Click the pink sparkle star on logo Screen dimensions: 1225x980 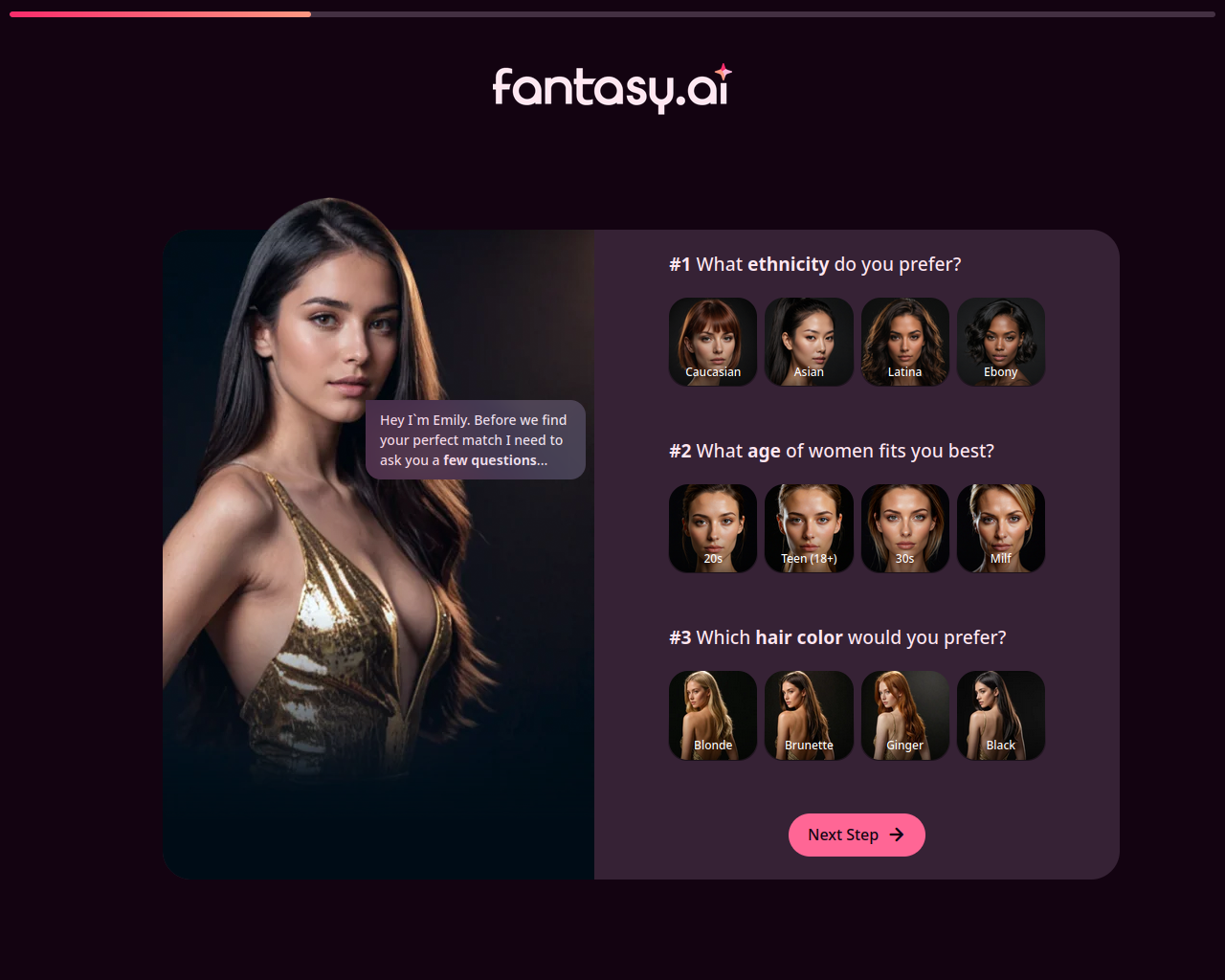724,72
